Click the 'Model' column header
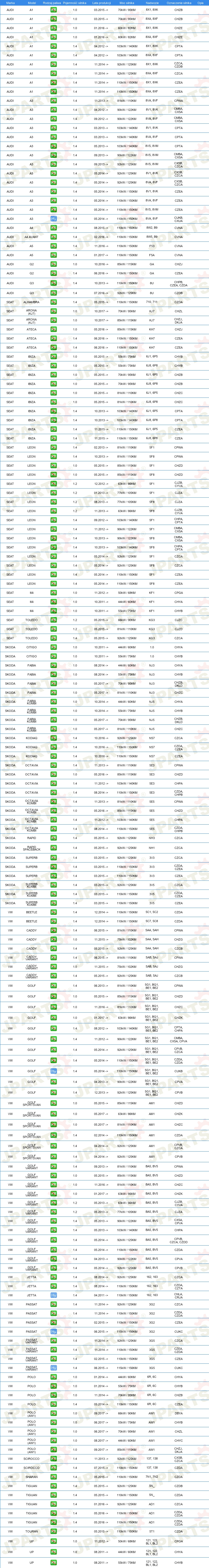209x1568 pixels. pyautogui.click(x=32, y=2)
